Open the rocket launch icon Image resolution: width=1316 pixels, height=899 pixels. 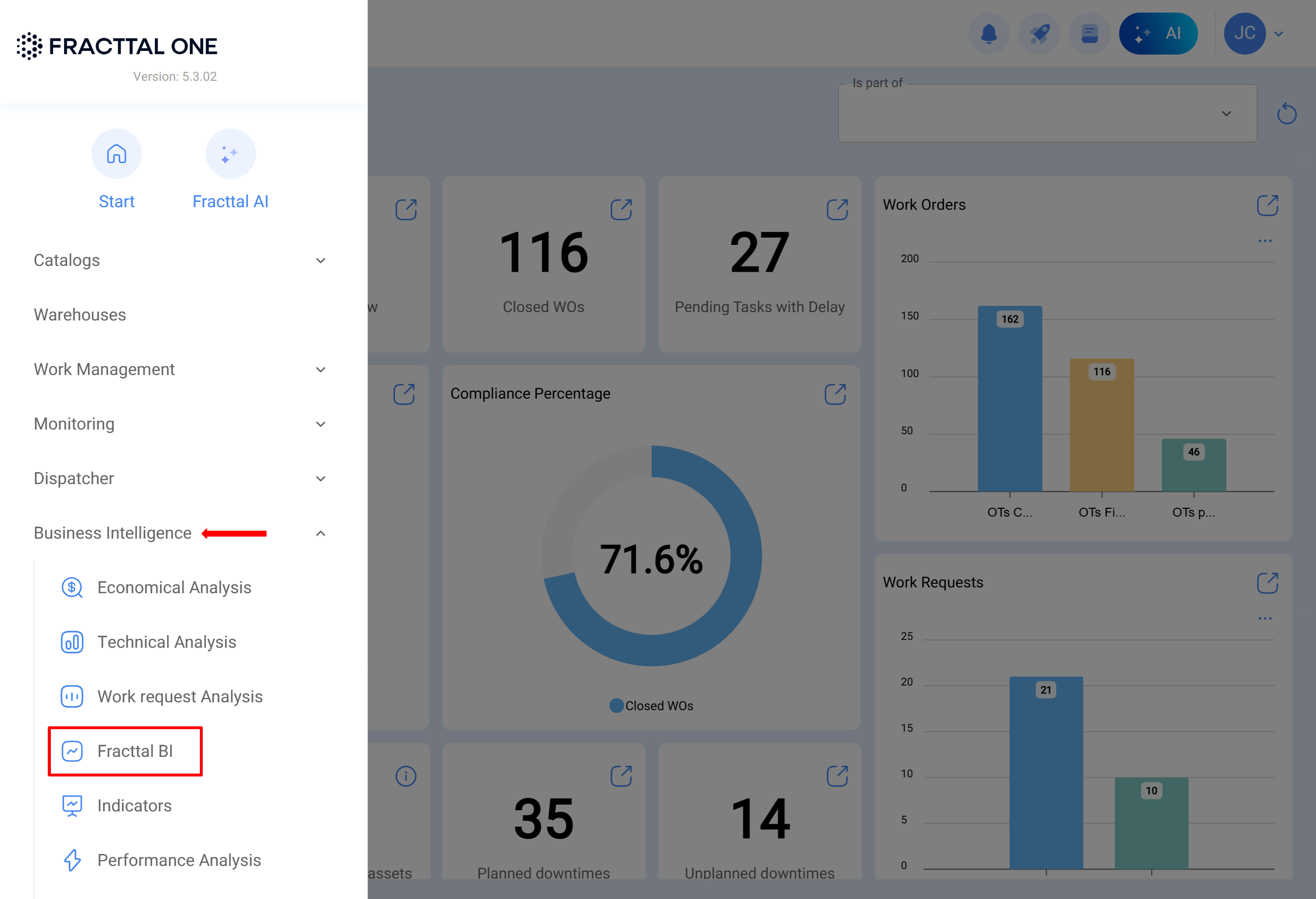(x=1038, y=34)
